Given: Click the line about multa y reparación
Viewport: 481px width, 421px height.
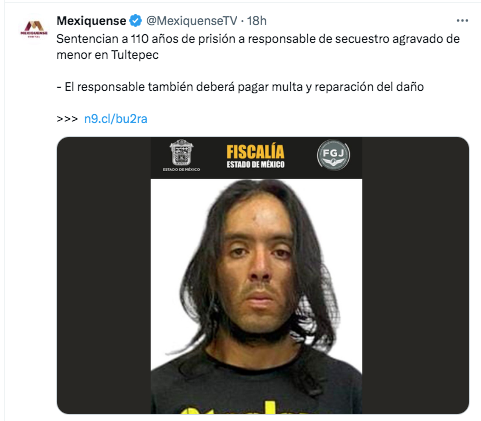Looking at the screenshot, I should 240,87.
